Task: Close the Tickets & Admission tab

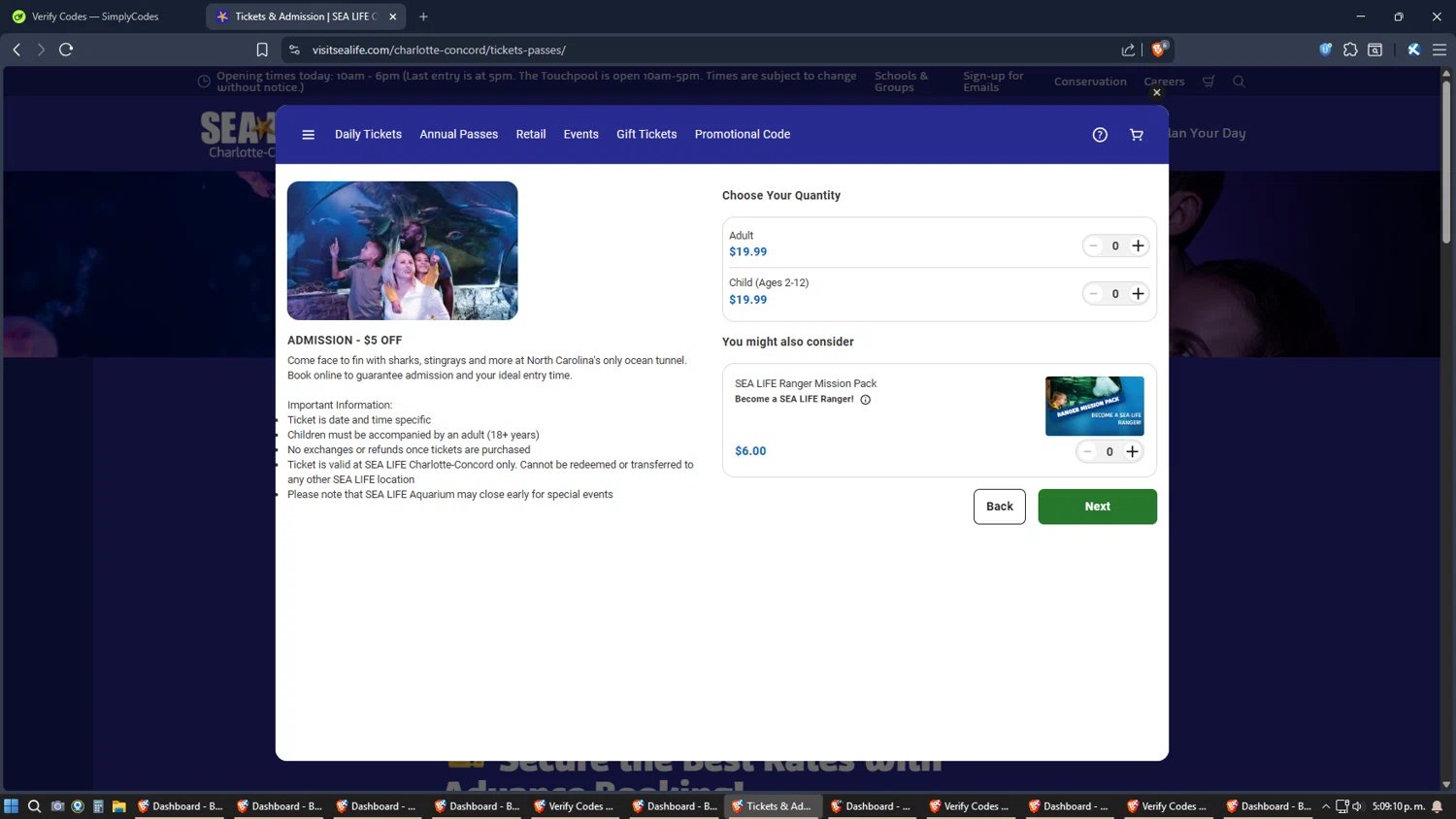Action: [392, 16]
